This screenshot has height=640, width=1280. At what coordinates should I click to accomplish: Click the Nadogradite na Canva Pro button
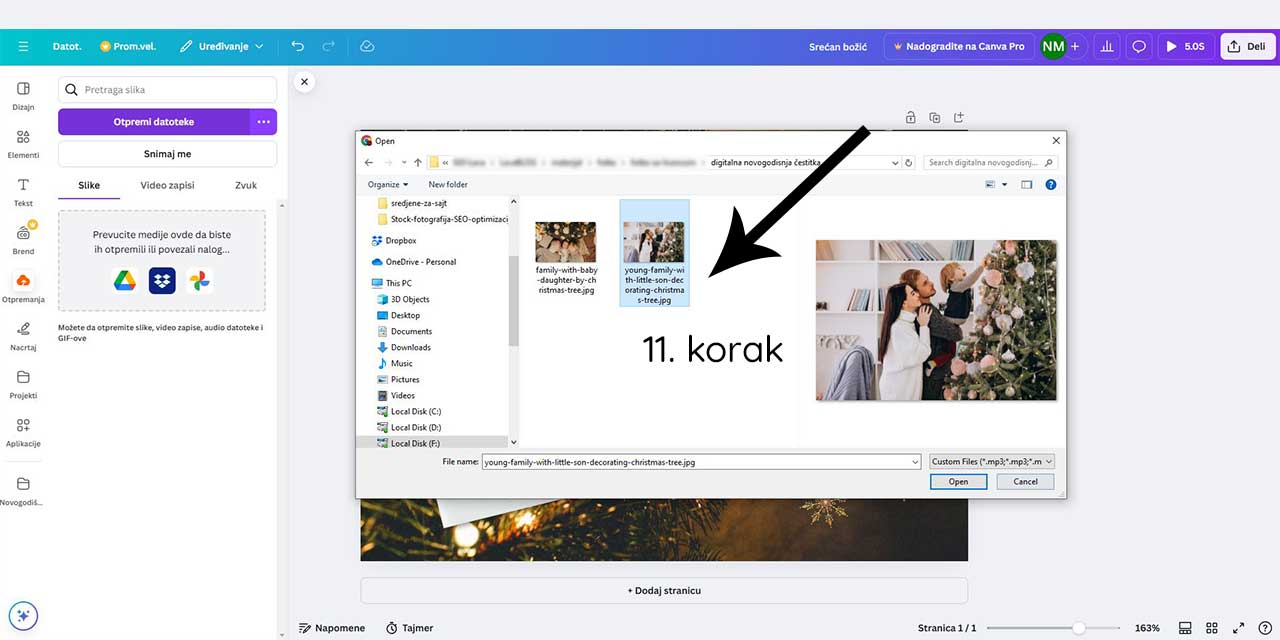959,46
